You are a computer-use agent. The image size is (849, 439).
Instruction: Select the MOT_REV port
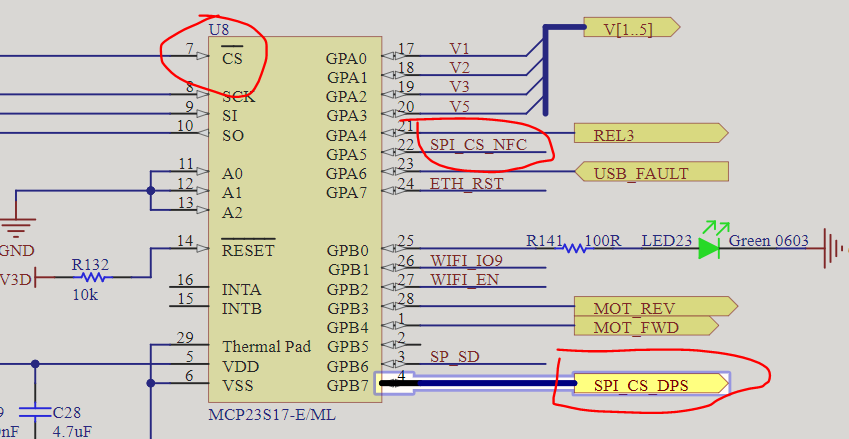coord(656,307)
